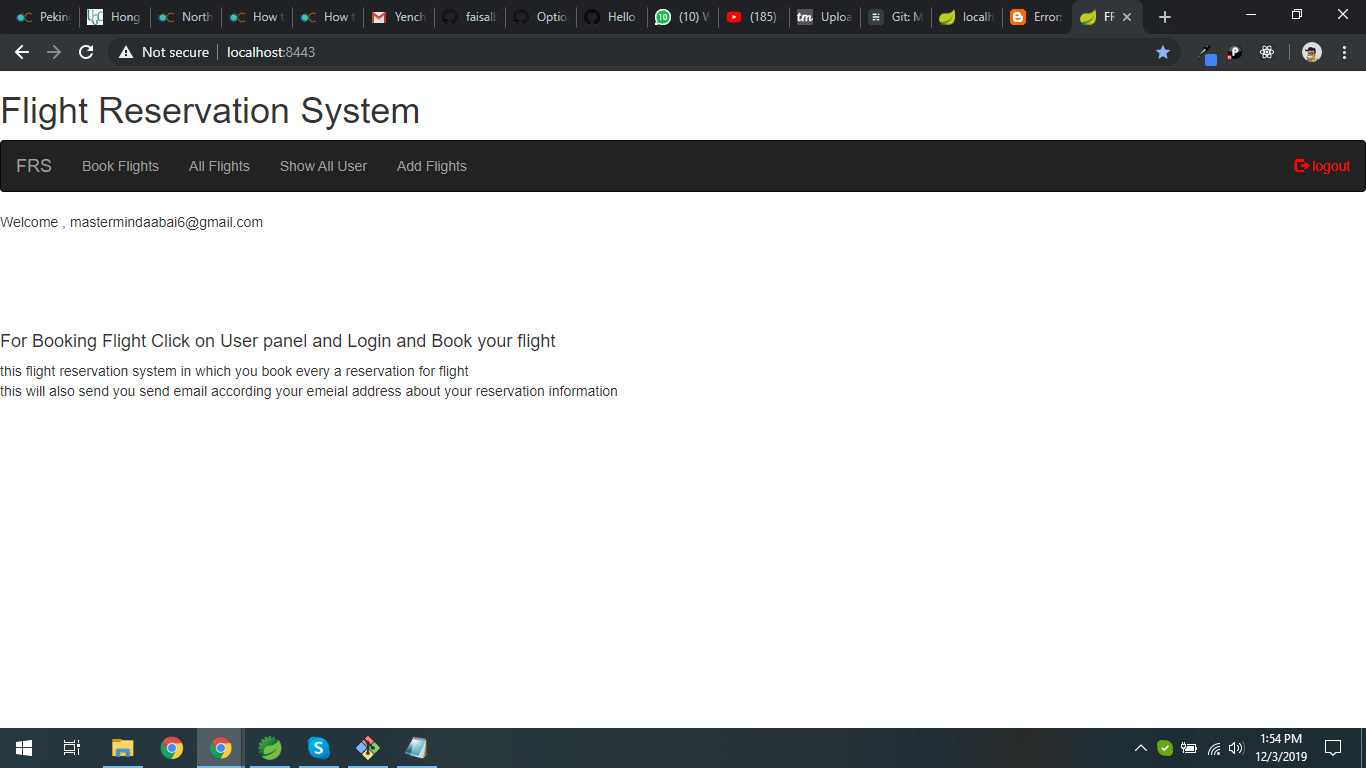Screen dimensions: 1366x768
Task: Open File Explorer from the taskbar
Action: pyautogui.click(x=122, y=747)
